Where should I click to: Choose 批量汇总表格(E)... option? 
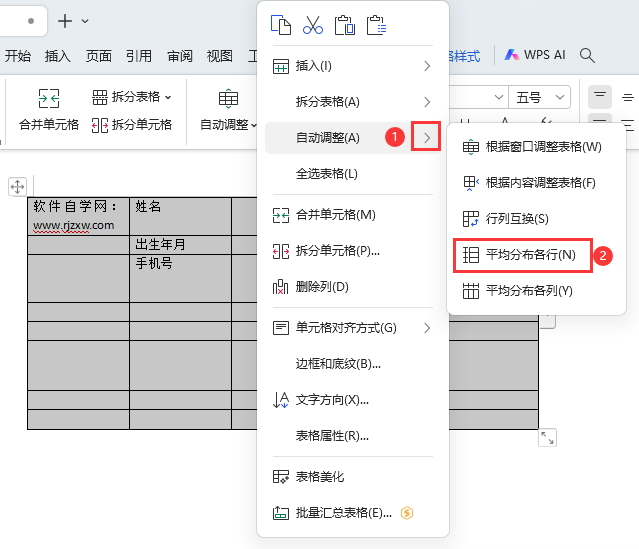353,513
